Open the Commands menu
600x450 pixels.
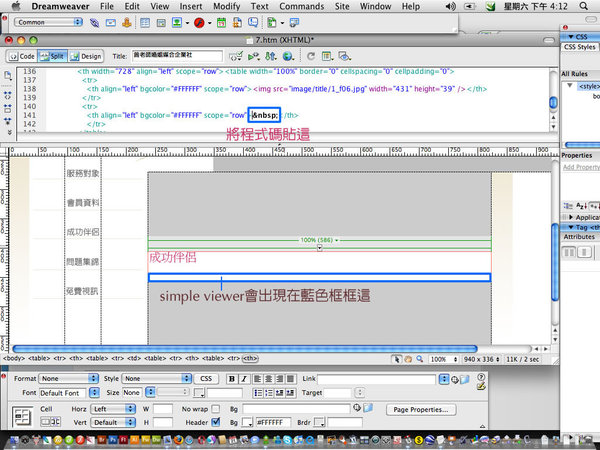click(x=302, y=6)
